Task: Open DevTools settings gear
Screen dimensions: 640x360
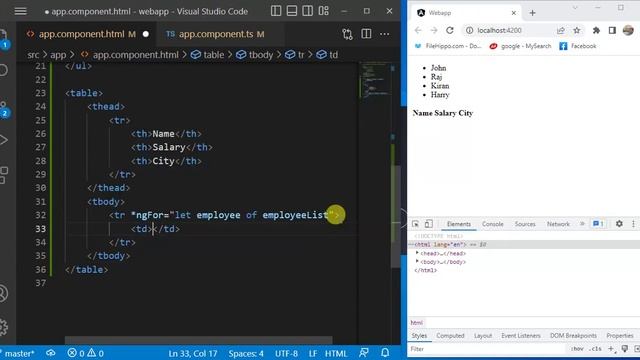Action: 619,224
